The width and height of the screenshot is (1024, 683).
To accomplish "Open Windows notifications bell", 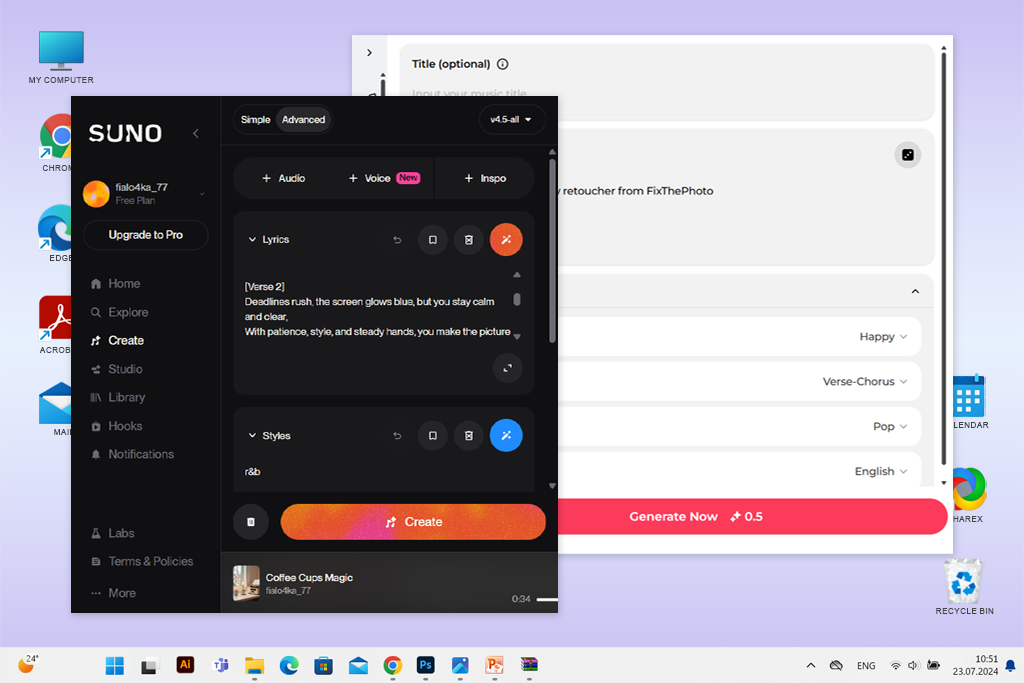I will (1010, 665).
